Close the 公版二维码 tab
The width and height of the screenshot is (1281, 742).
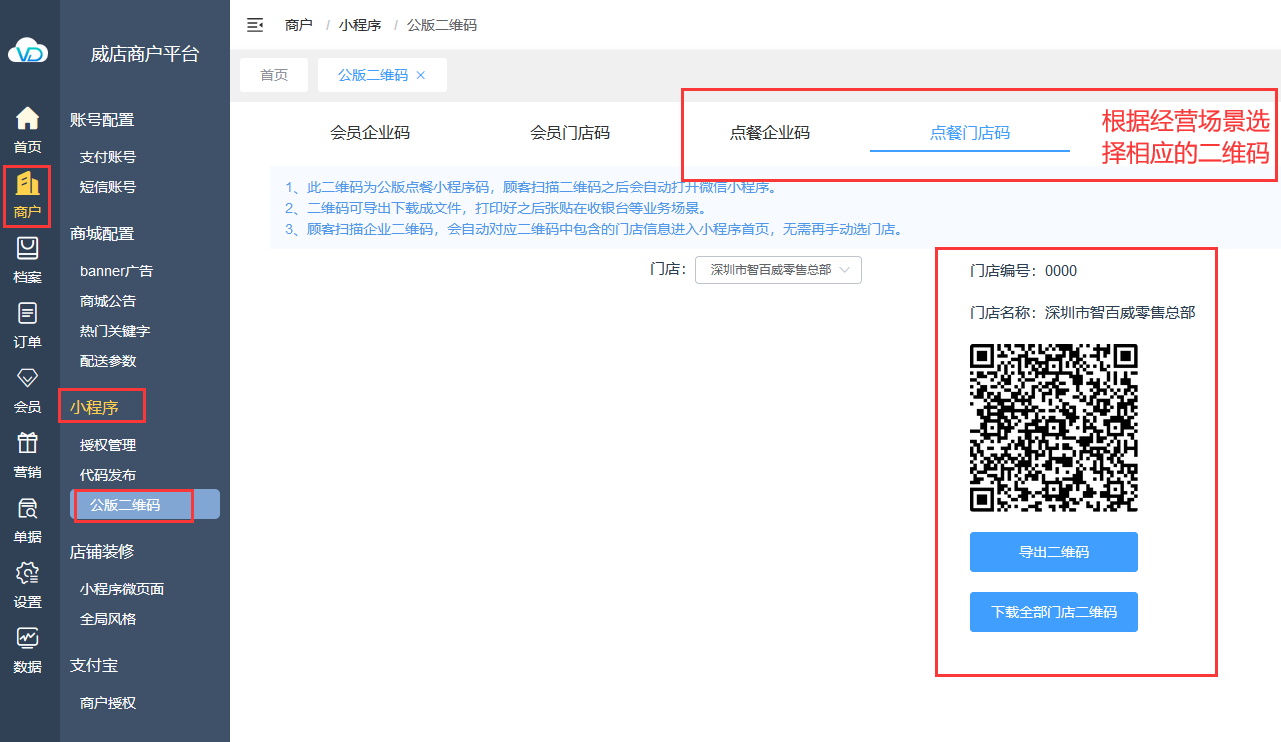[x=421, y=75]
